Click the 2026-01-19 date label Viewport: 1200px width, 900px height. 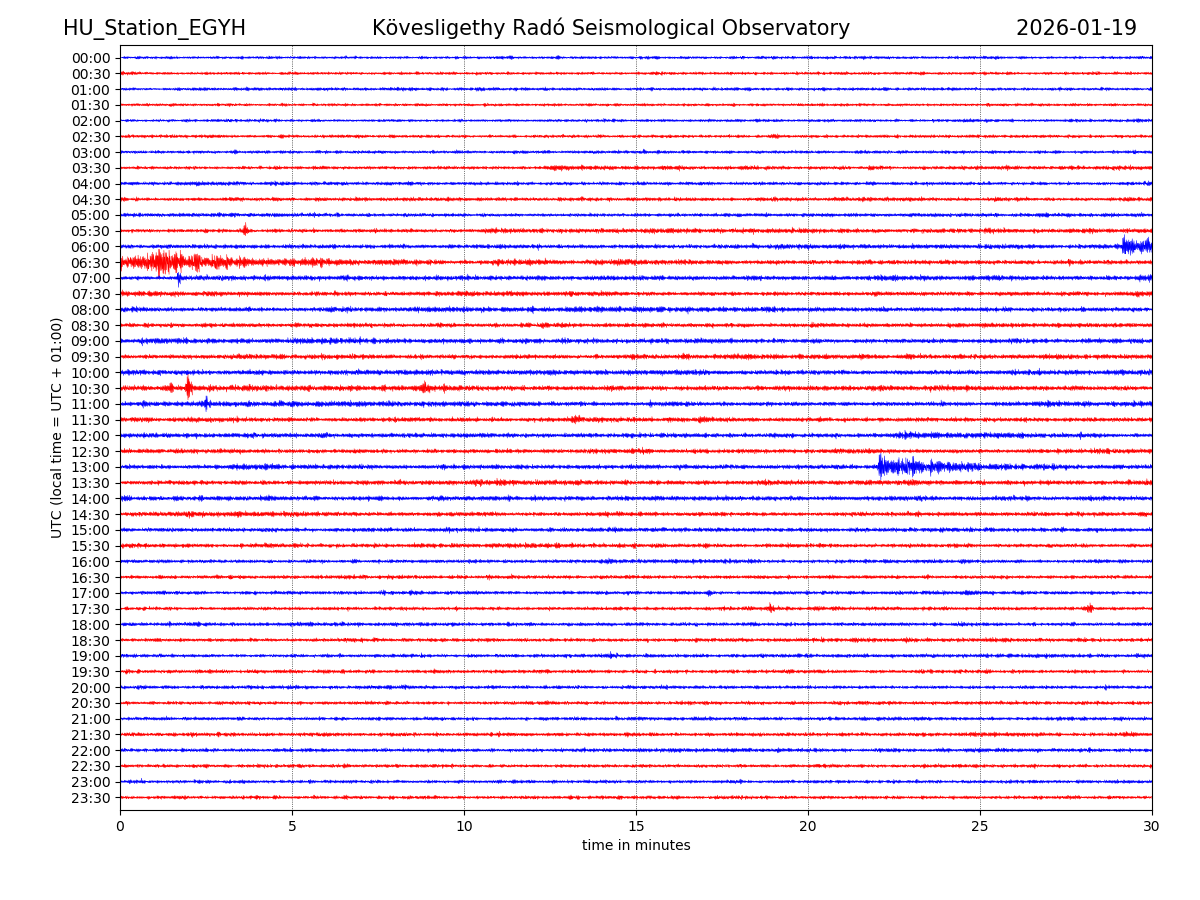tap(1076, 29)
